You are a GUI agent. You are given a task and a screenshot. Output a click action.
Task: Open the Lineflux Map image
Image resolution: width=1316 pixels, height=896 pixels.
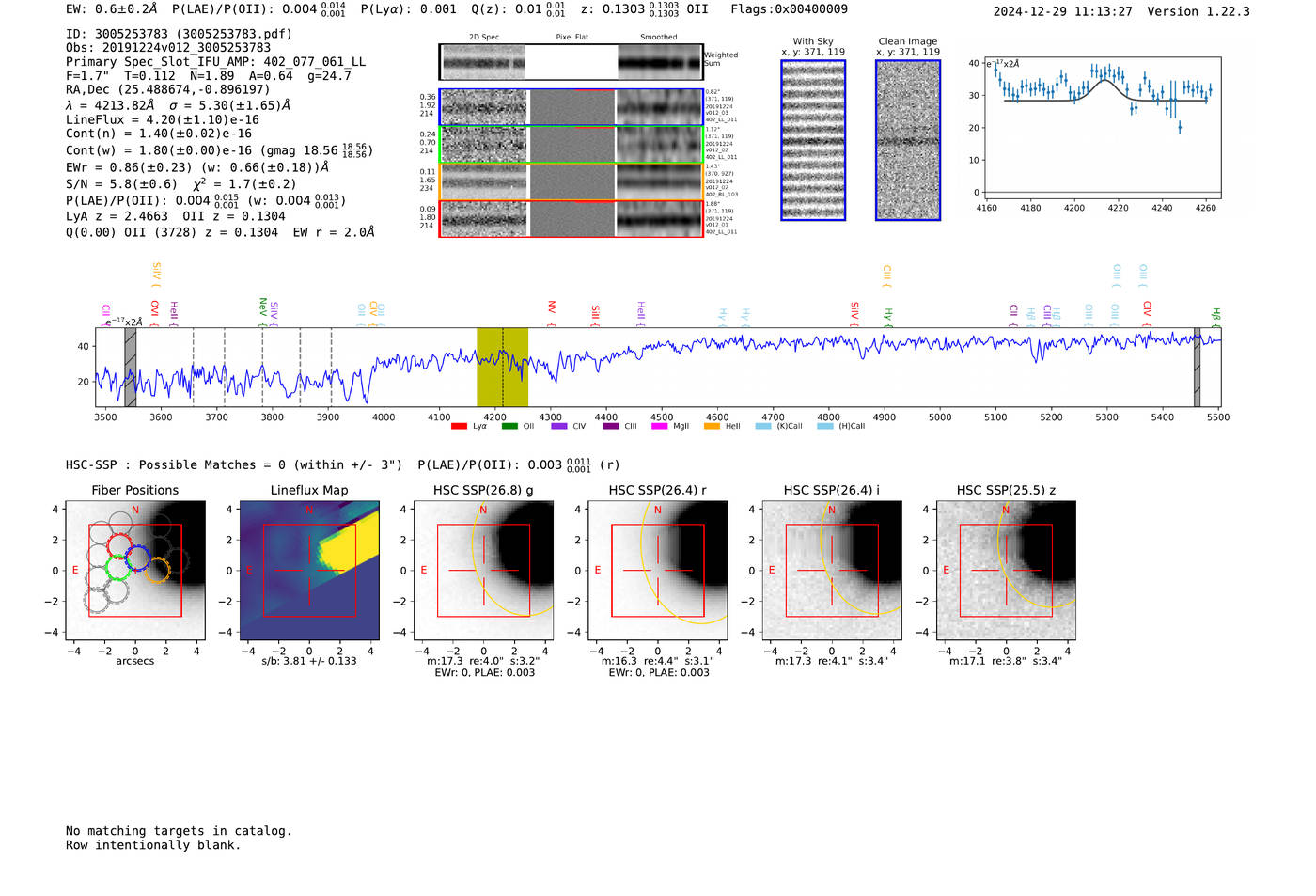point(309,571)
